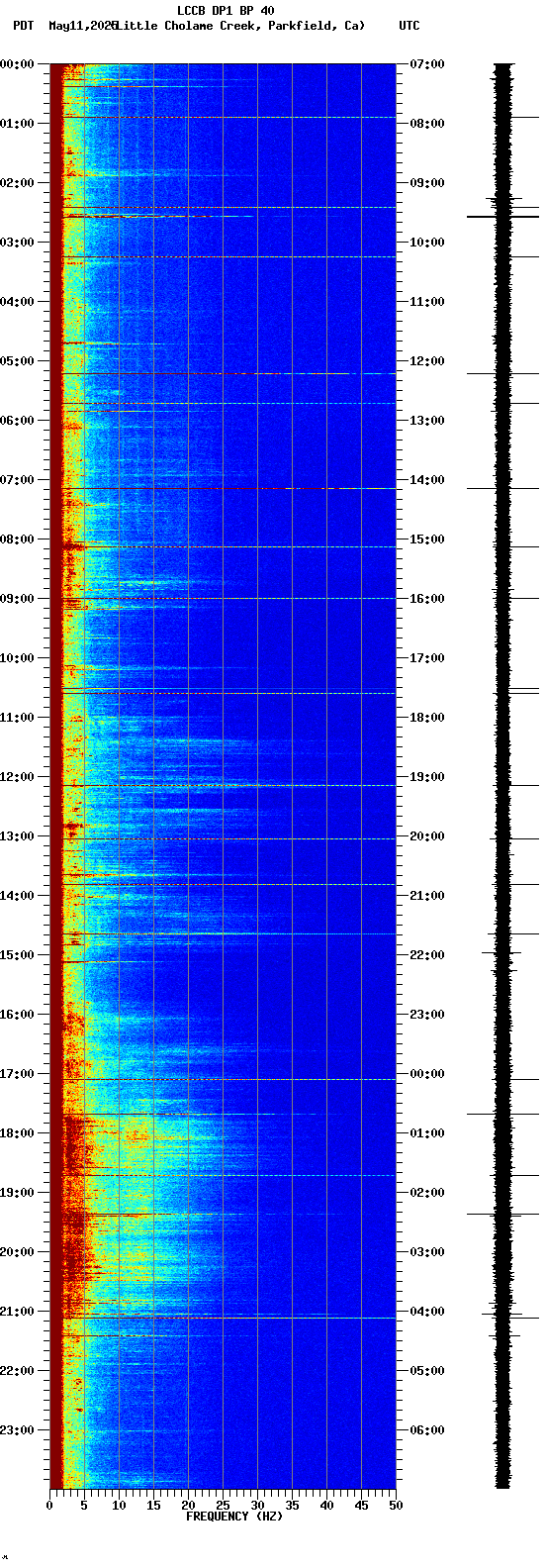Pick the 06:00 label on UTC axis
The height and width of the screenshot is (1568, 546).
pos(427,1430)
